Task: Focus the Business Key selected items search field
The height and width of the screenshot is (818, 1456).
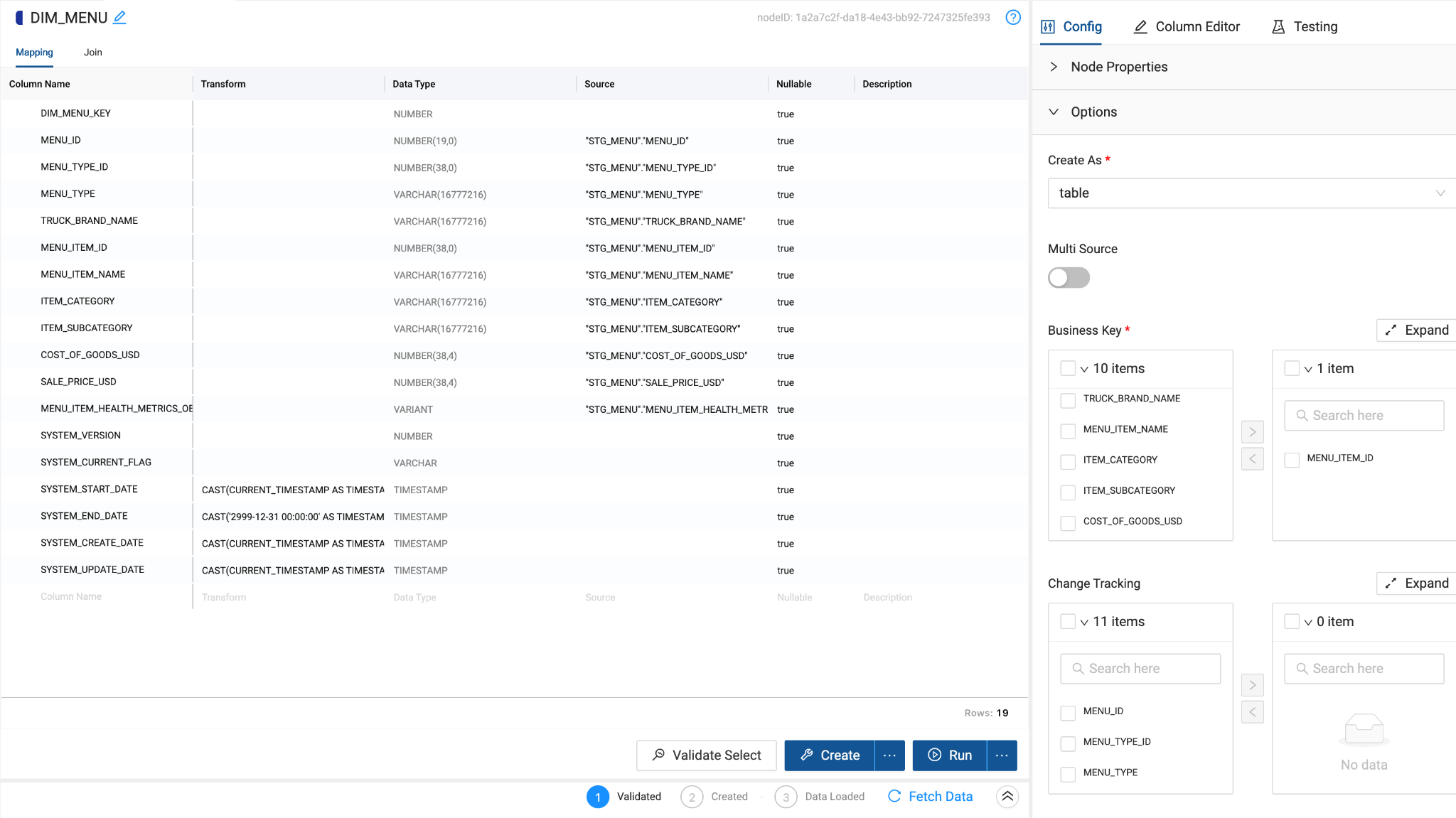Action: [1364, 416]
